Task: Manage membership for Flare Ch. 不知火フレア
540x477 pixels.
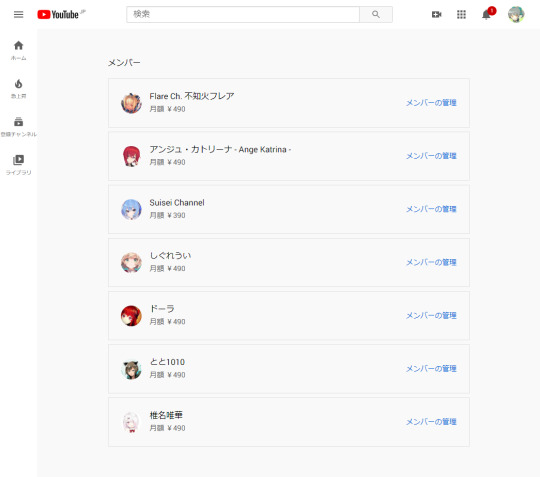Action: pos(431,103)
